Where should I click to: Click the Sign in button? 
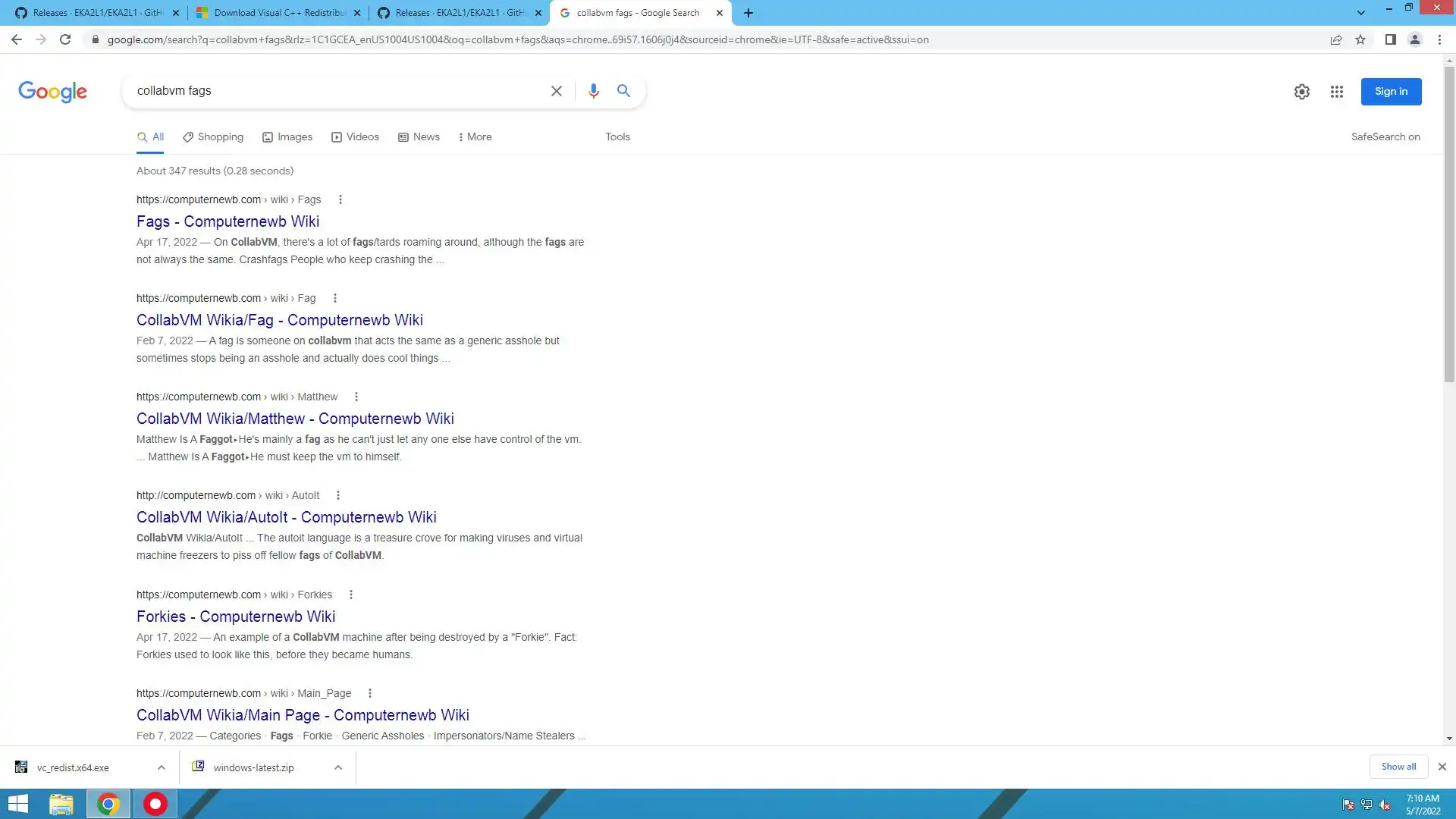[x=1391, y=91]
